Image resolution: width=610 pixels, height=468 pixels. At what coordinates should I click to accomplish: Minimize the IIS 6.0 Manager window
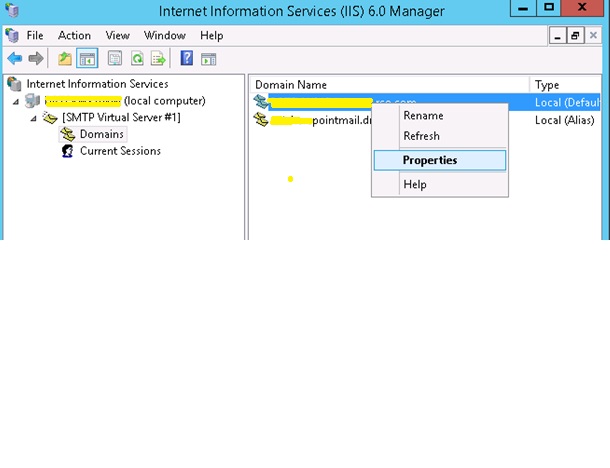pyautogui.click(x=523, y=8)
